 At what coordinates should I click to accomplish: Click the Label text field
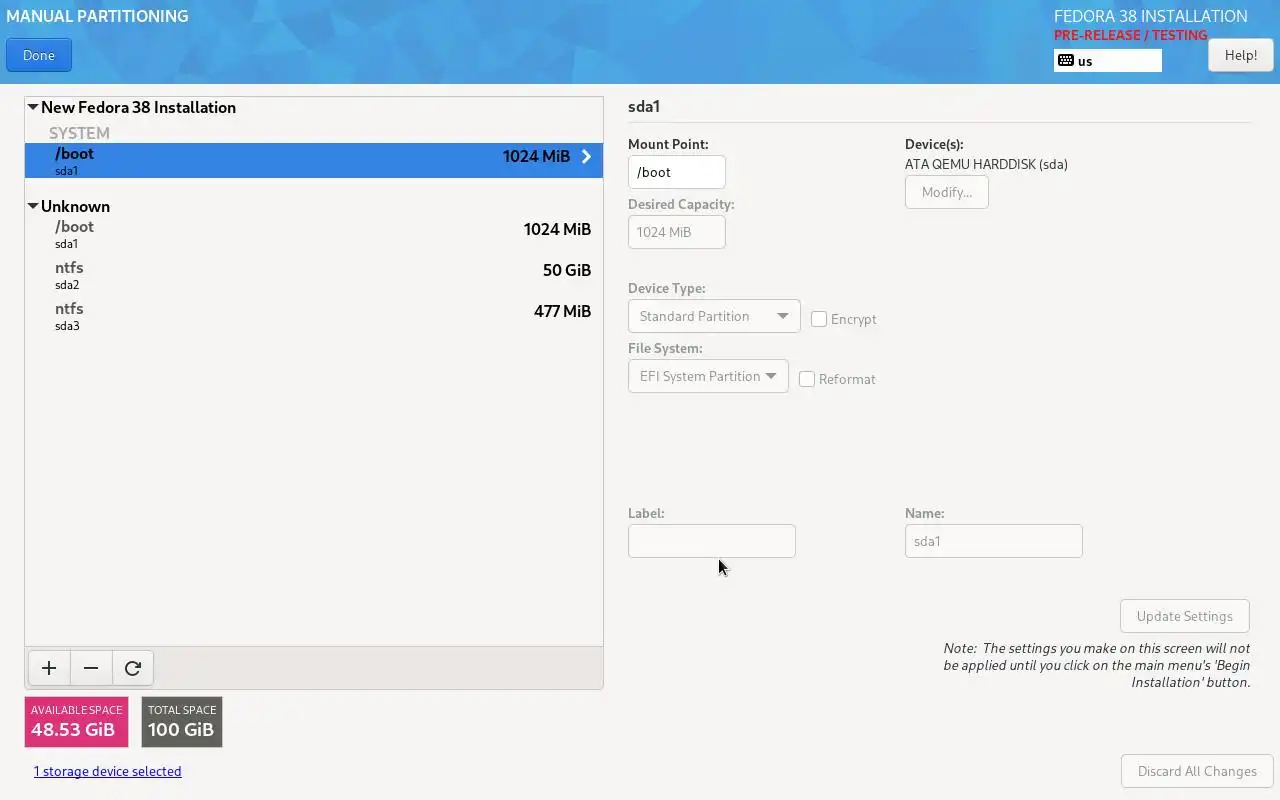712,541
